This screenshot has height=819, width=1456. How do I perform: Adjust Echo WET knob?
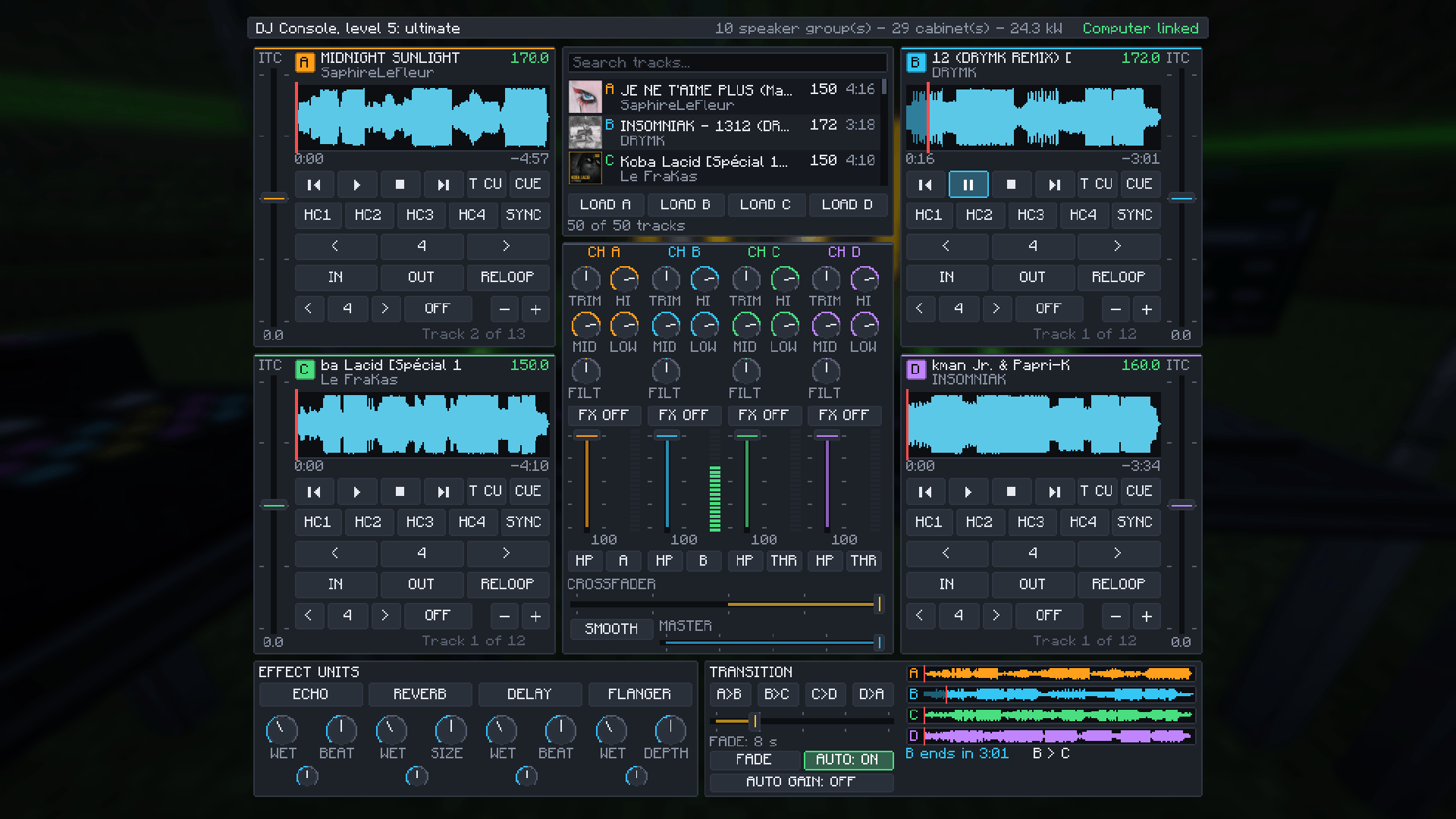[x=281, y=730]
